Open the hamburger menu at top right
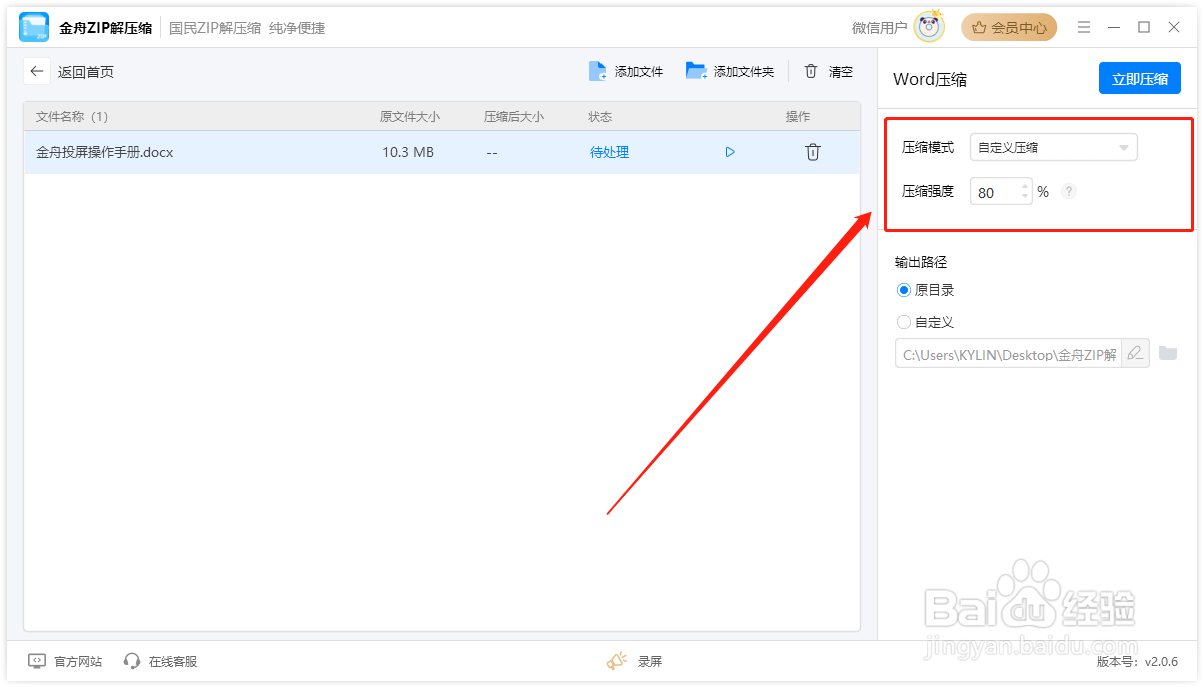Image resolution: width=1204 pixels, height=688 pixels. click(x=1084, y=27)
